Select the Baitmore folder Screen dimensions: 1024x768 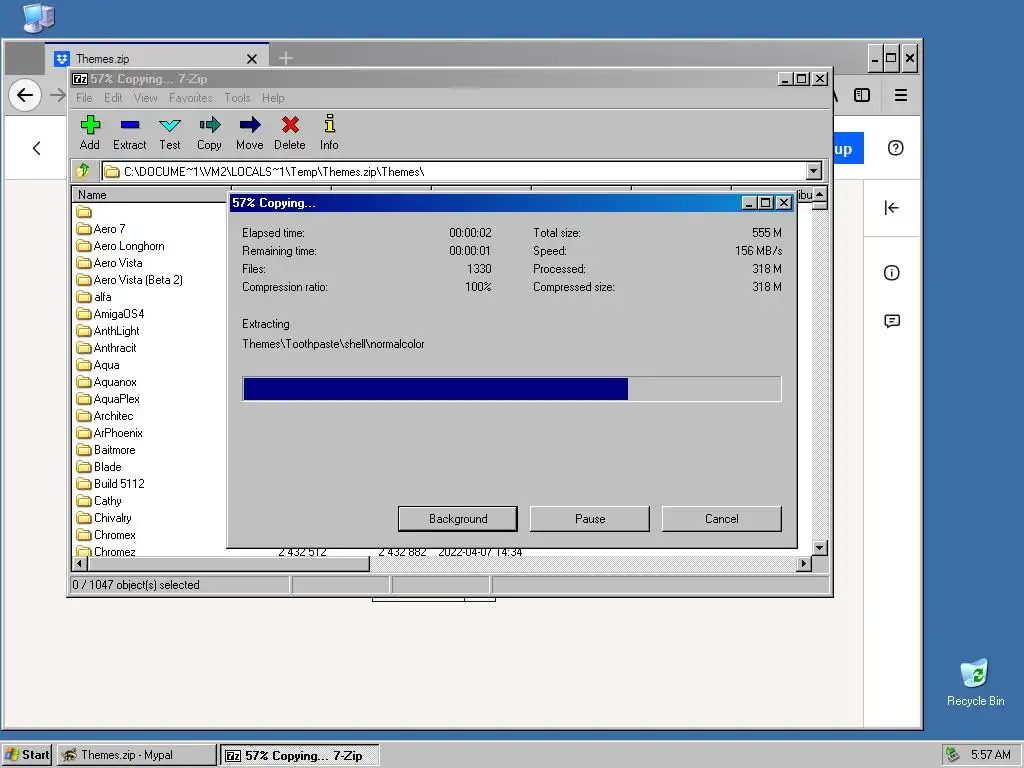tap(106, 449)
